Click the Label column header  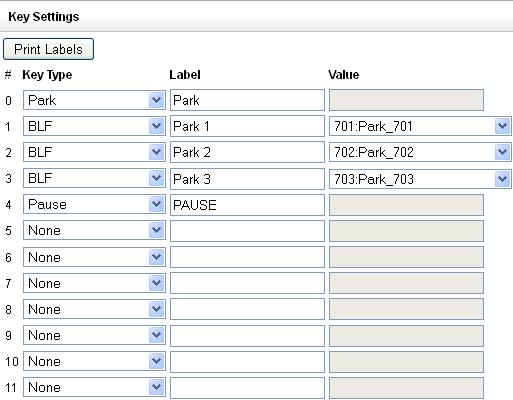185,75
